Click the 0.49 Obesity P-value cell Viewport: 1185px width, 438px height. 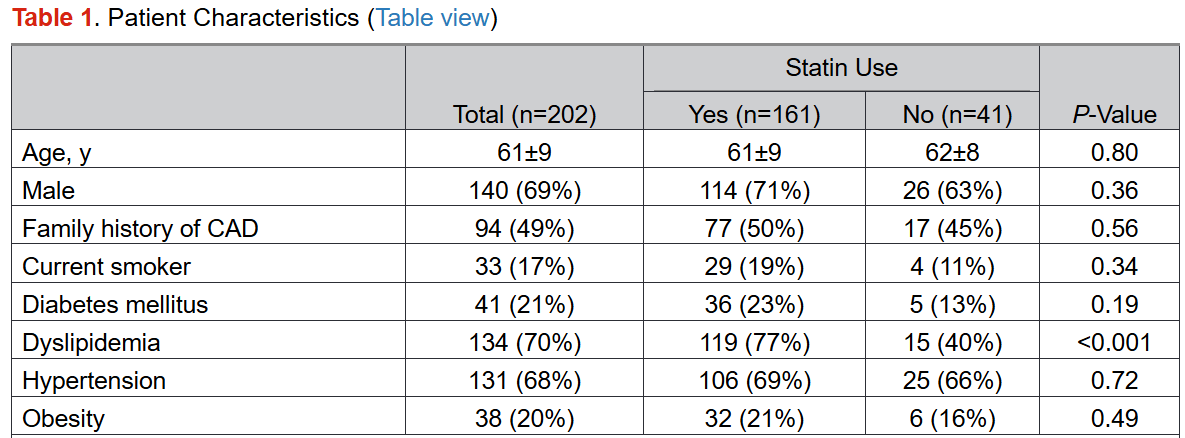(1113, 419)
